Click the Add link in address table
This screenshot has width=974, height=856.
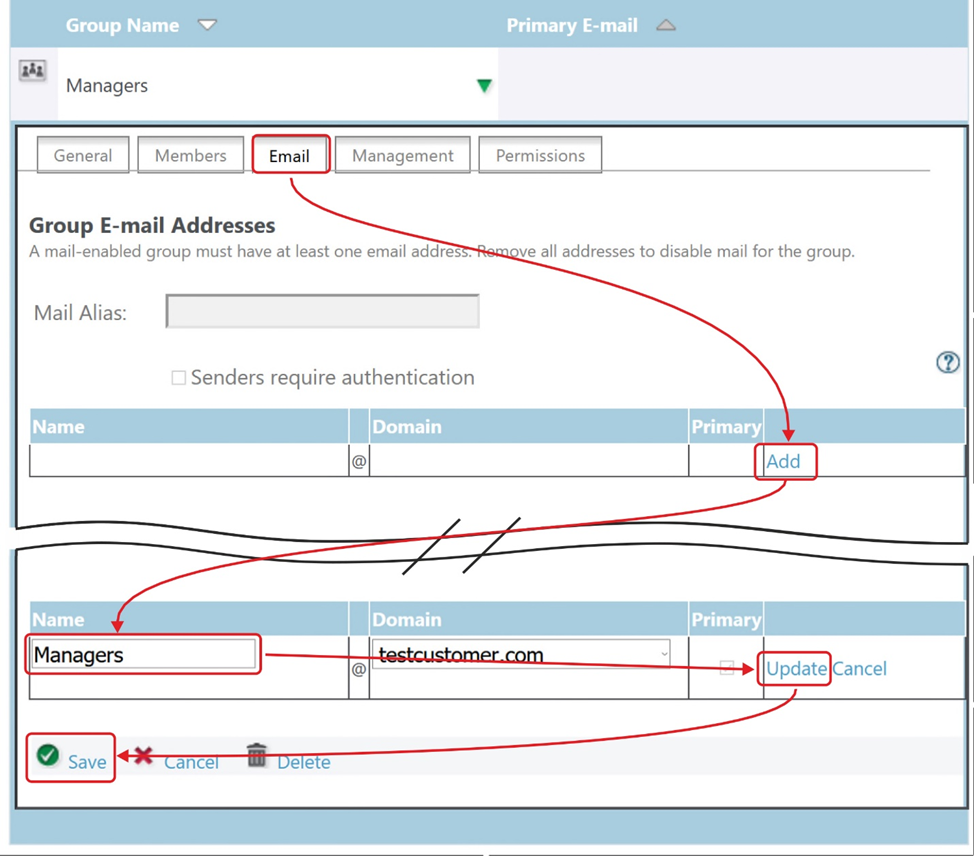pyautogui.click(x=783, y=461)
